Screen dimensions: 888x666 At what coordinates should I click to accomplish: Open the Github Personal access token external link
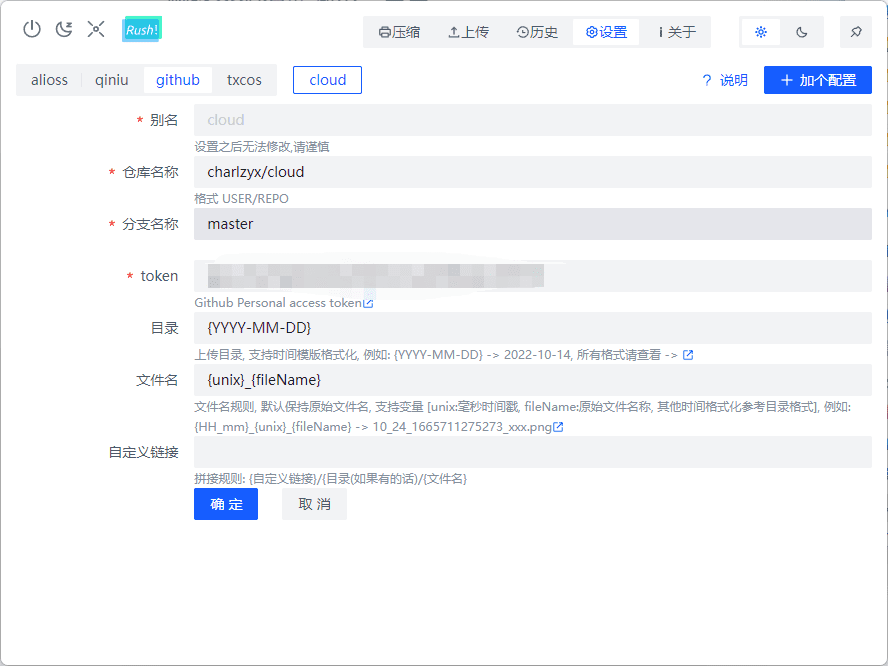tap(368, 303)
